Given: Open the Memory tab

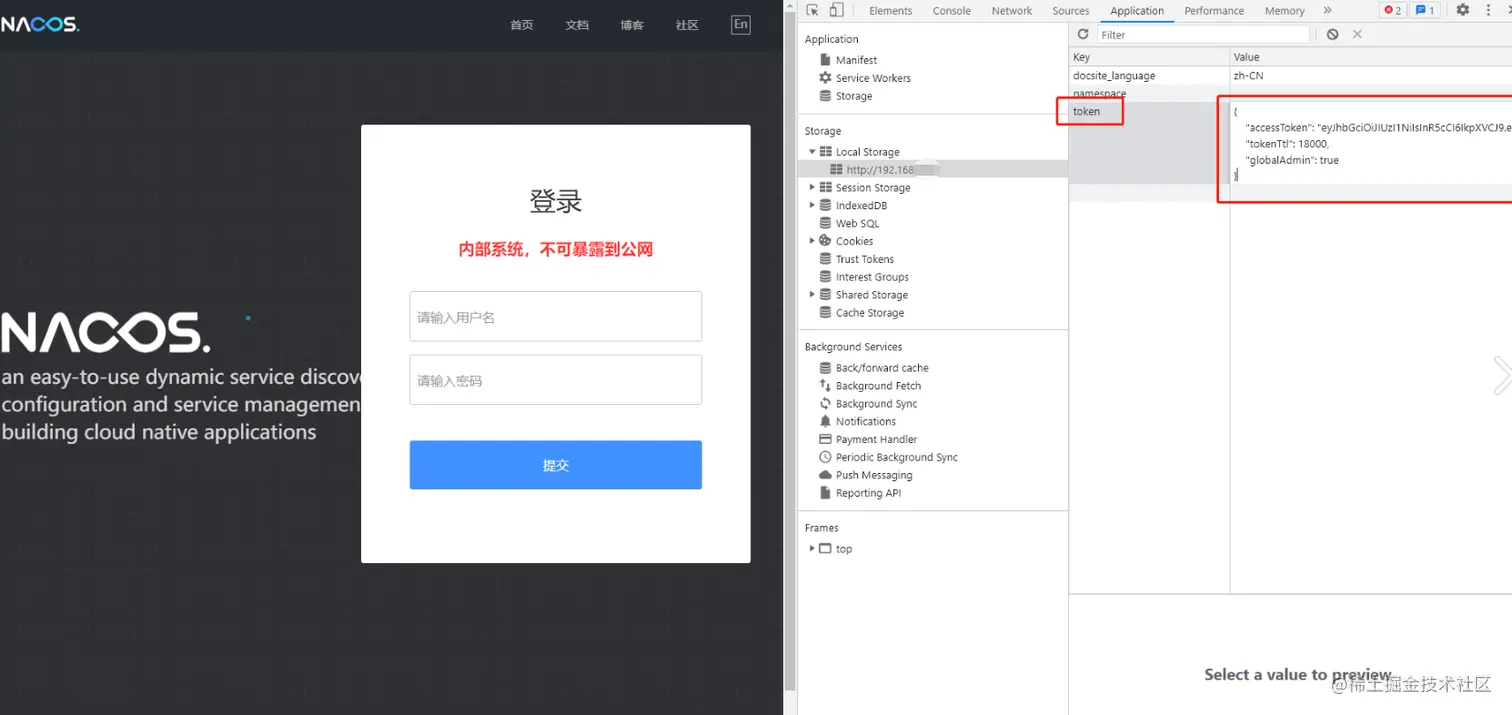Looking at the screenshot, I should (1284, 11).
